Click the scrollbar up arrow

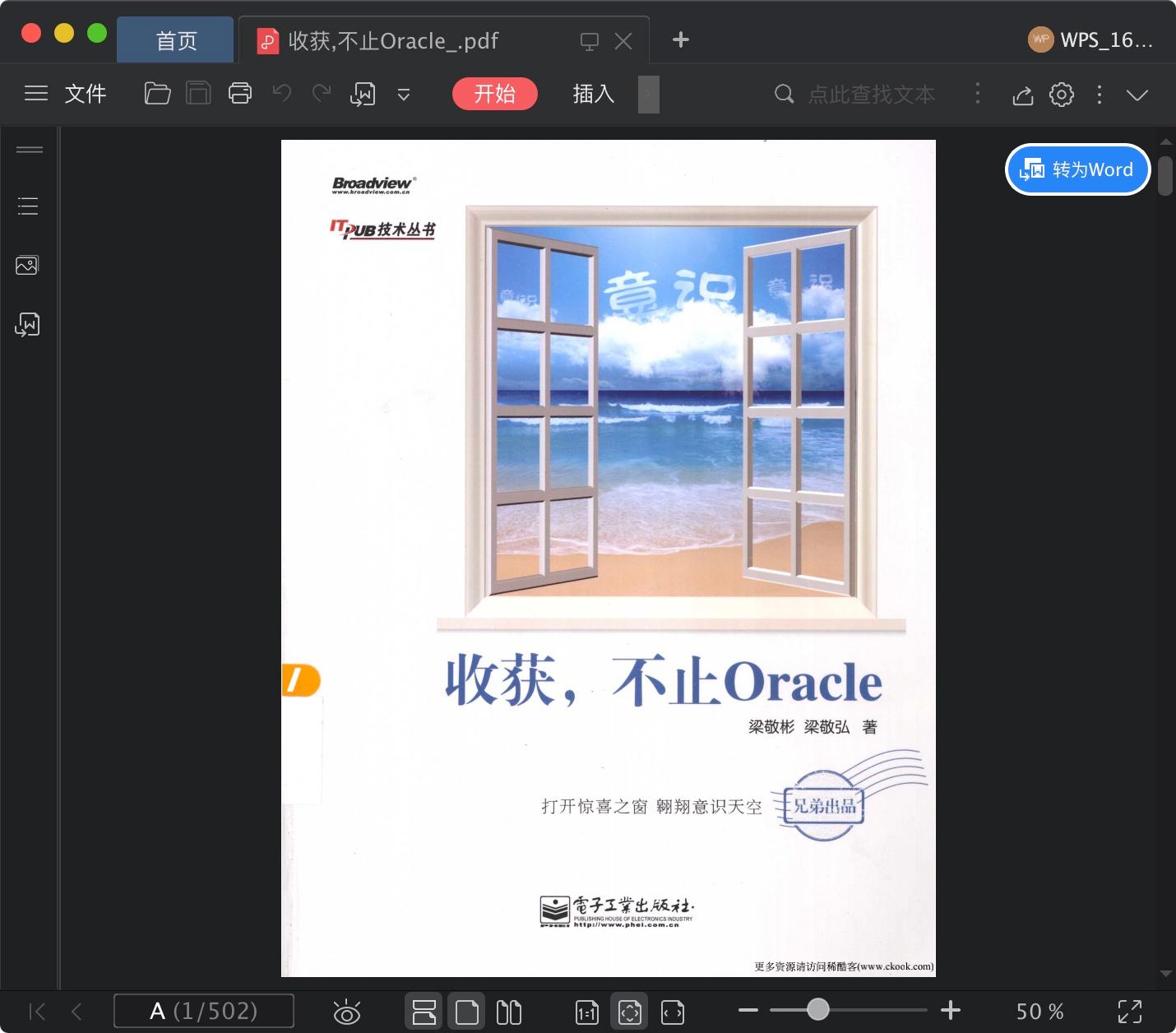click(x=1165, y=141)
